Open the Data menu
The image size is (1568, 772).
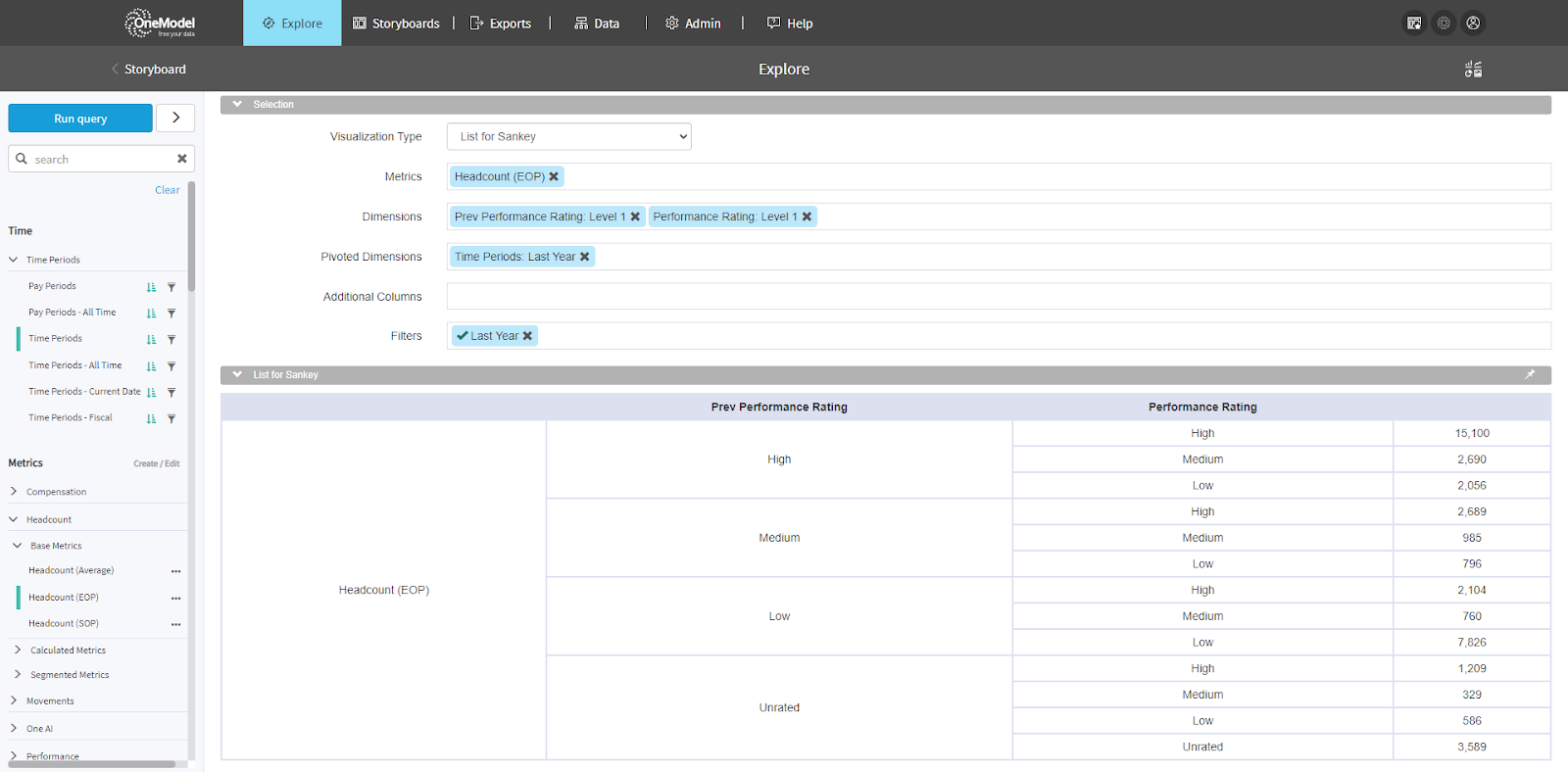[x=597, y=23]
